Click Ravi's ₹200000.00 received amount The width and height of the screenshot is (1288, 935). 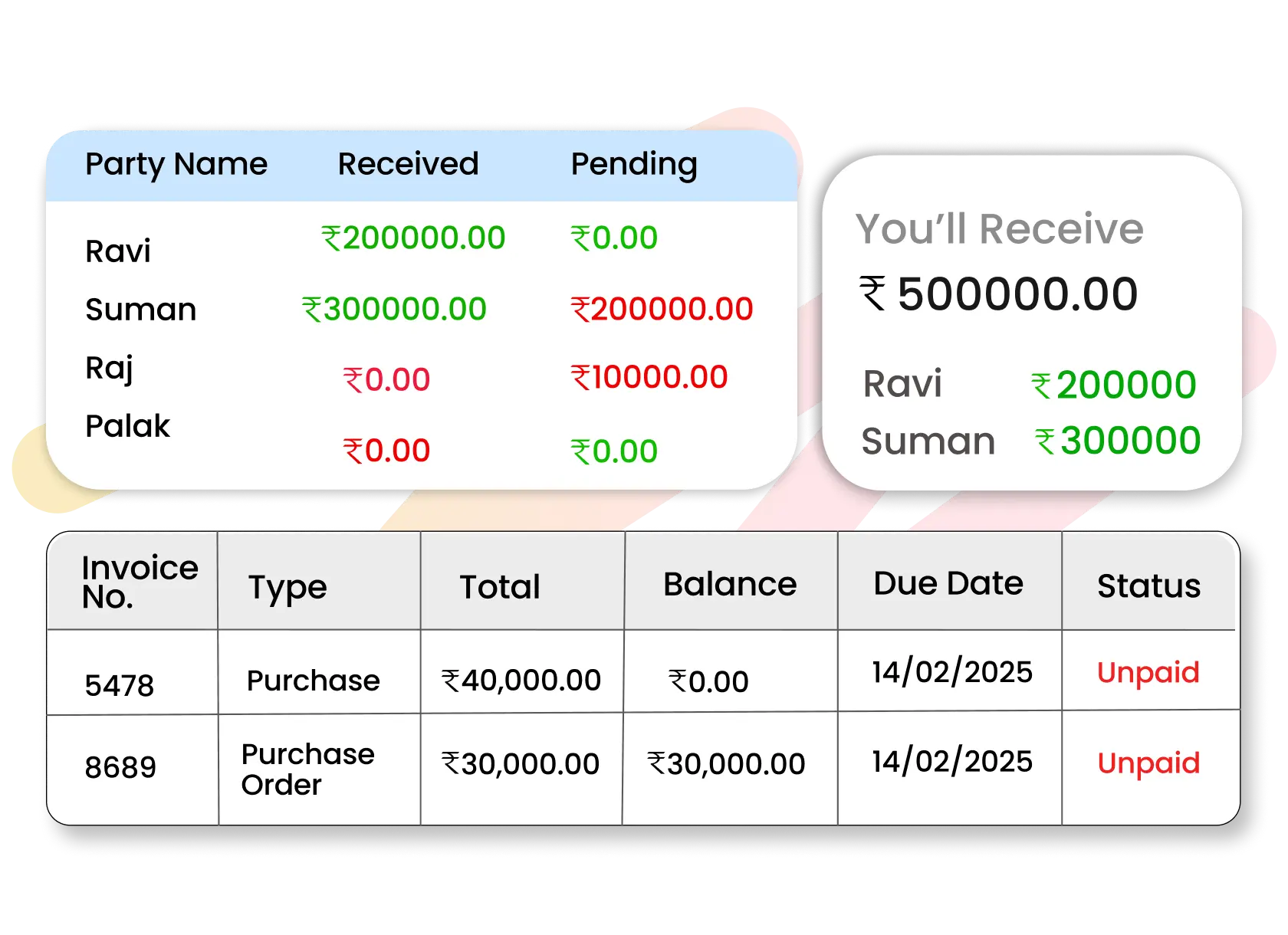[413, 238]
